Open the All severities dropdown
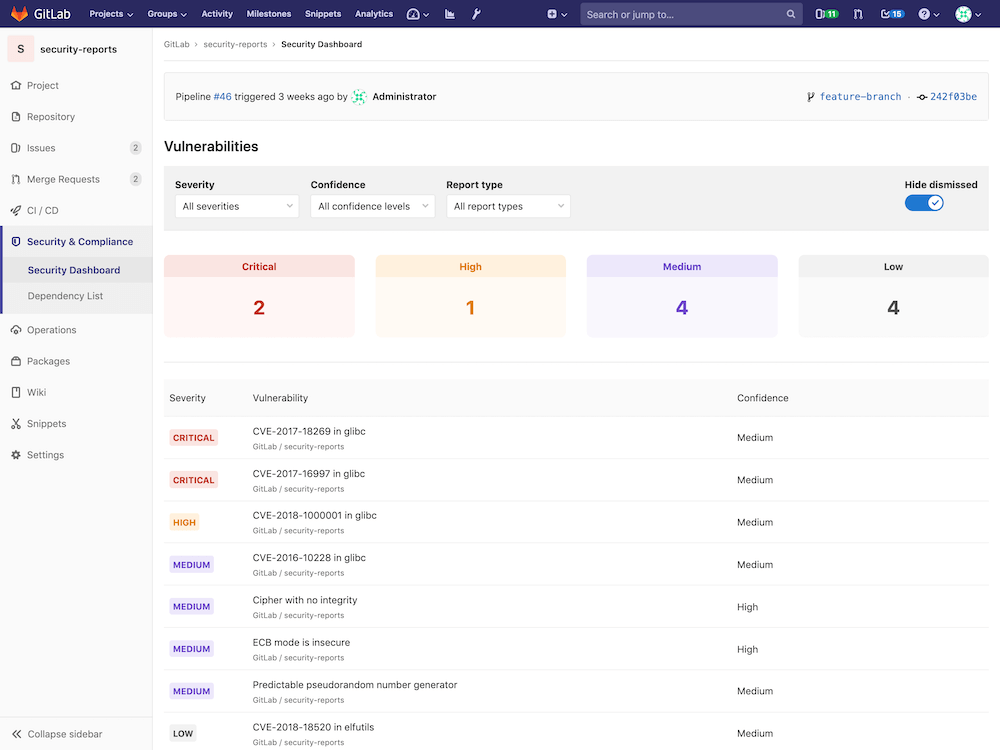 [x=236, y=206]
